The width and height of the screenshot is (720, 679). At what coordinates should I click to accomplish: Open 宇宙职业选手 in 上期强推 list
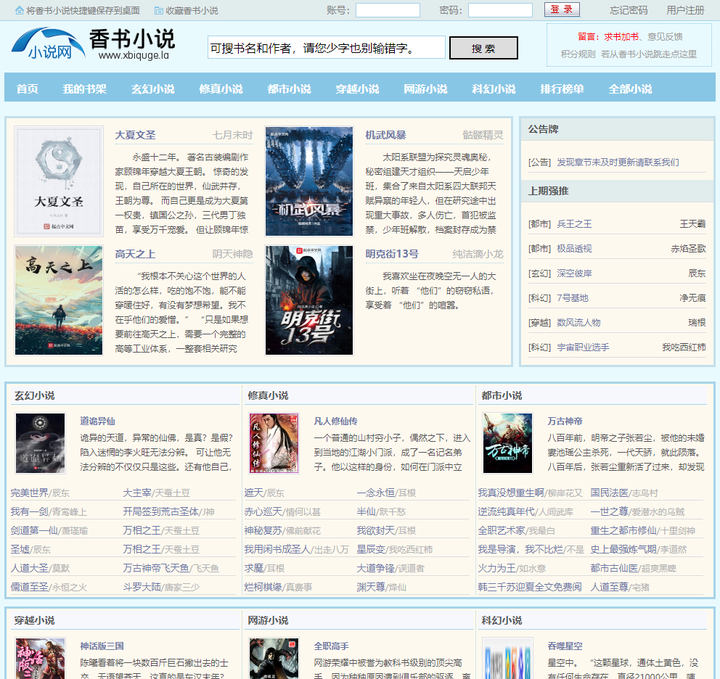coord(583,347)
